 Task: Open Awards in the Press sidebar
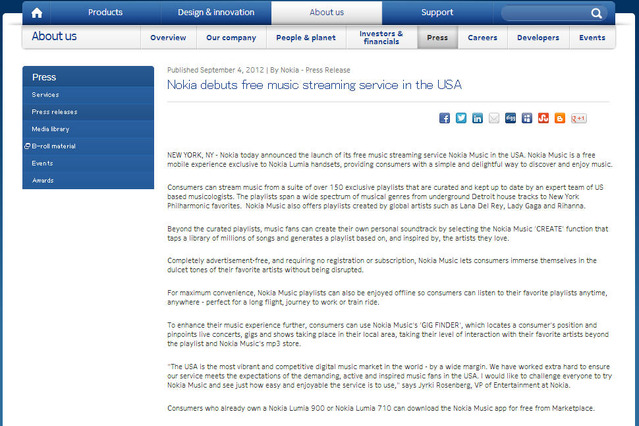[88, 180]
